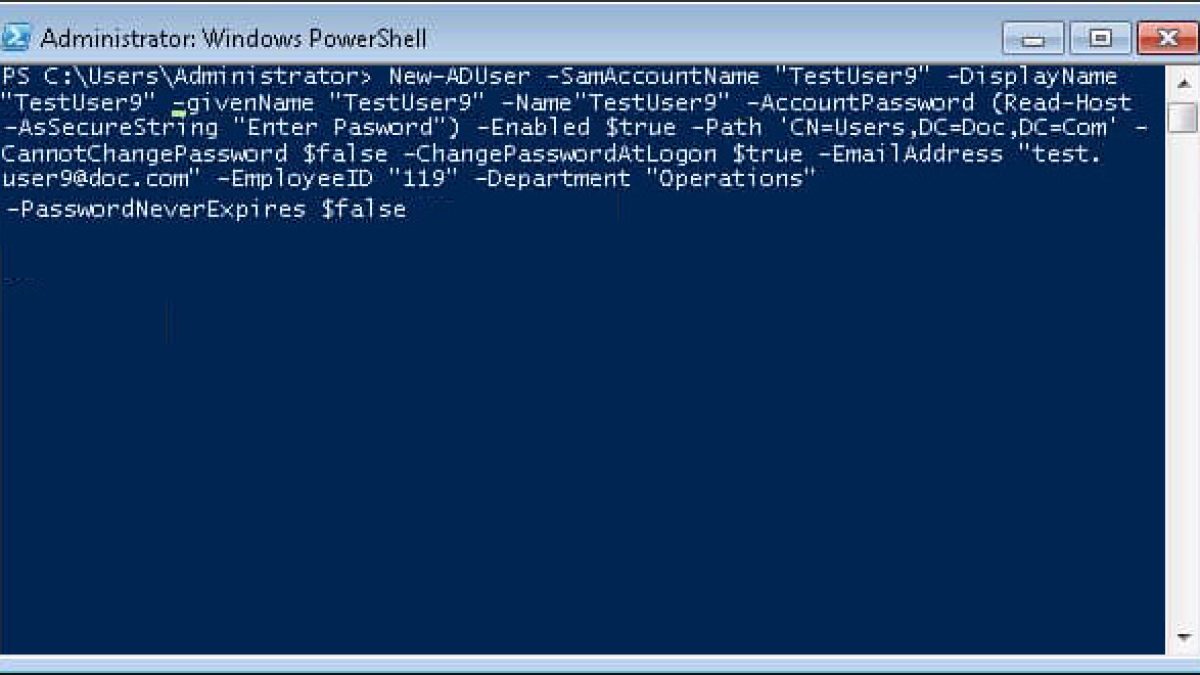Minimize the PowerShell window
Screen dimensions: 1200x675
pos(1034,39)
